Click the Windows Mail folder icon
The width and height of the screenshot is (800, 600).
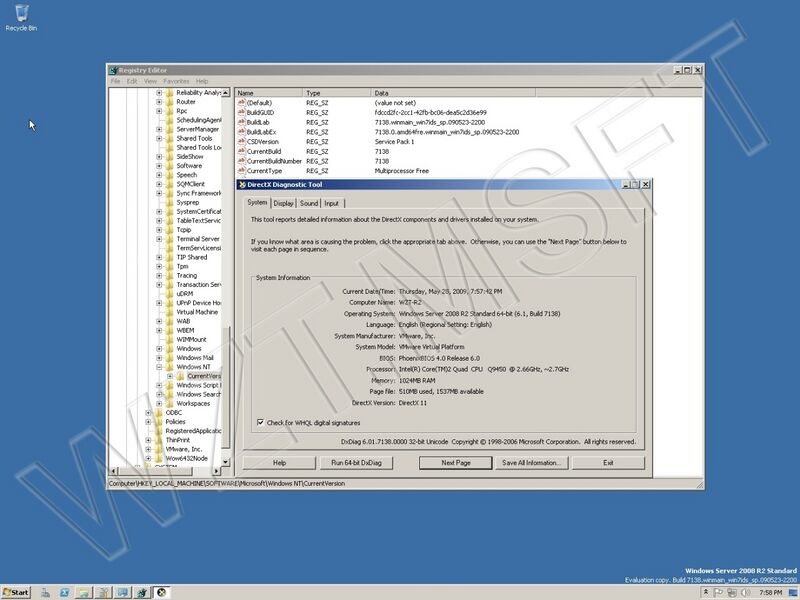[x=170, y=358]
